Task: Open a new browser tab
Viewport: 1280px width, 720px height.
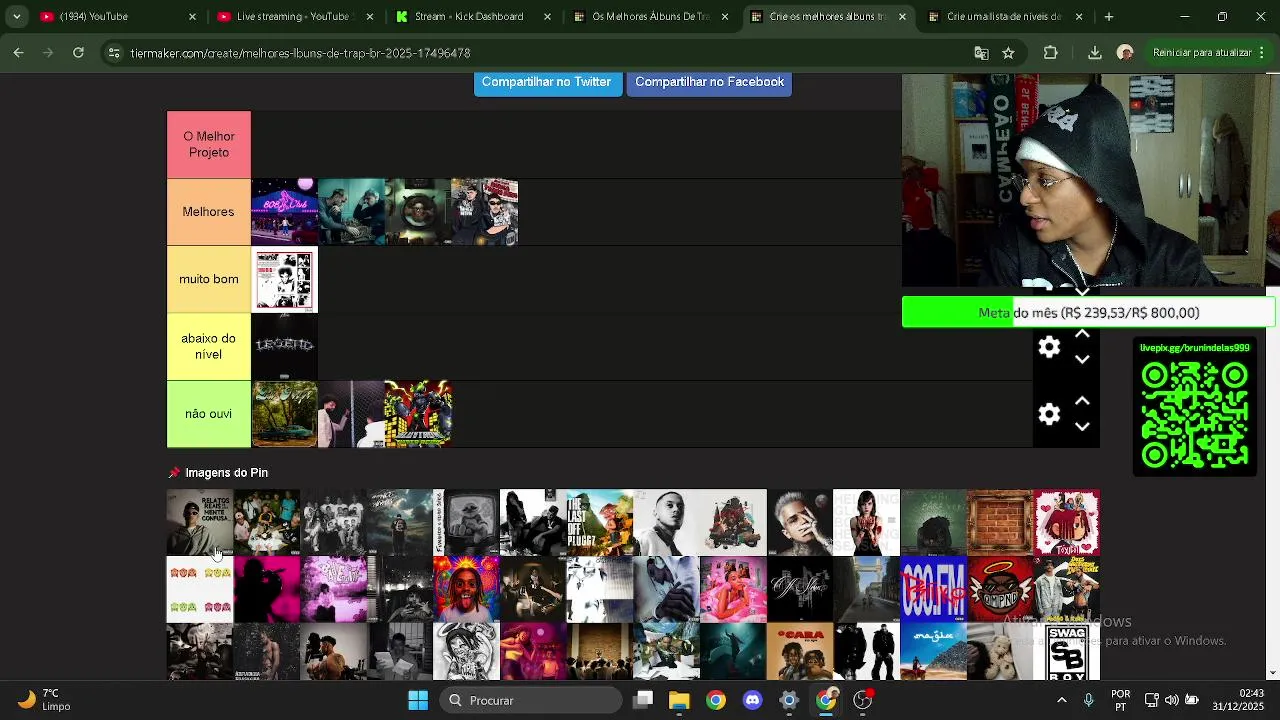Action: coord(1108,16)
